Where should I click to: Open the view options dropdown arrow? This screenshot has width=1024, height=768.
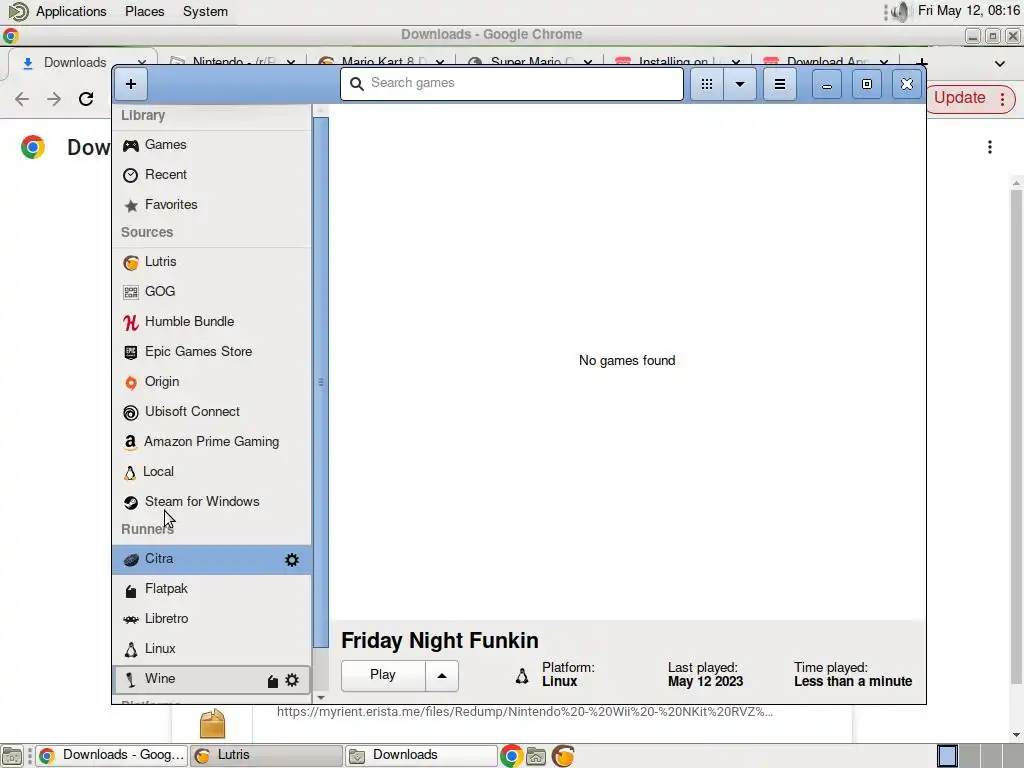click(x=739, y=84)
